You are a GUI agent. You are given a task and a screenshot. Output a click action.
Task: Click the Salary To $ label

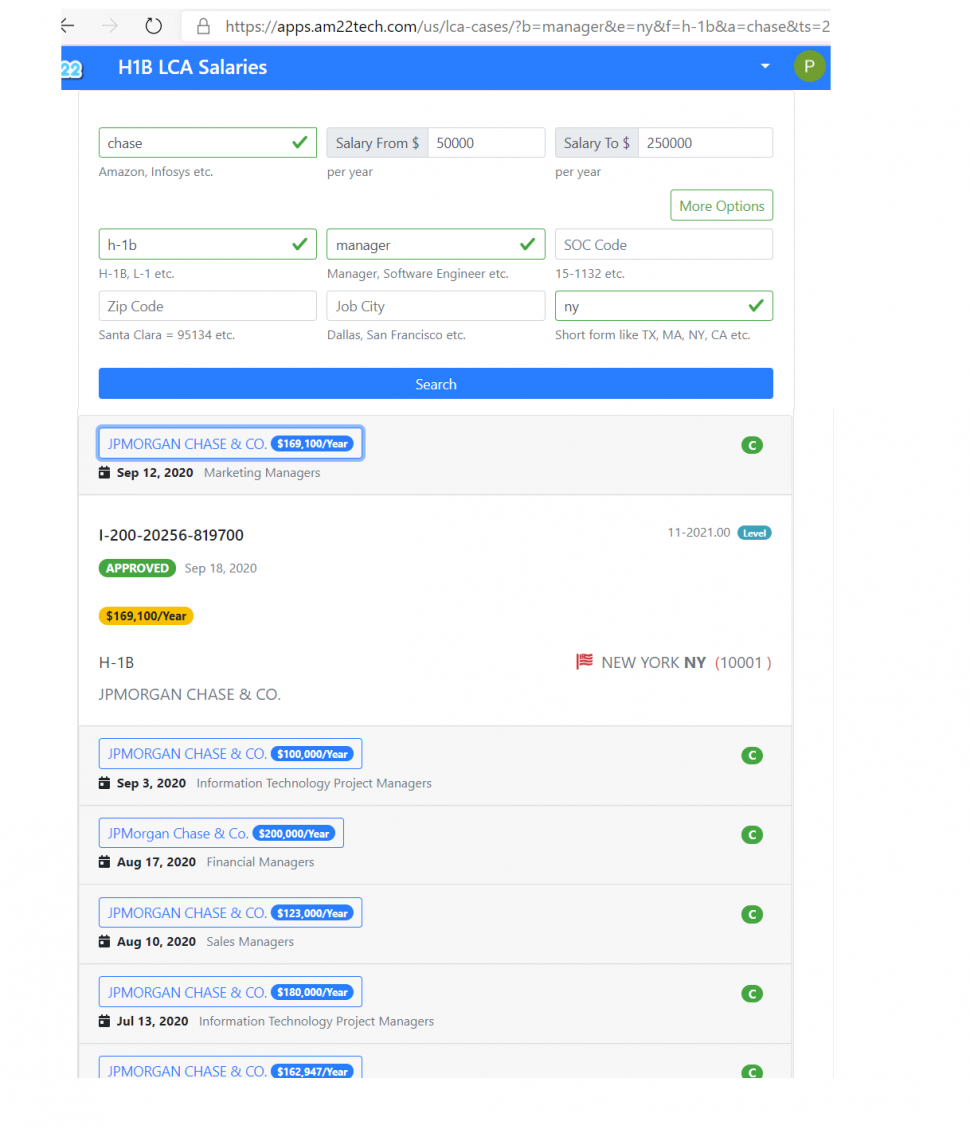597,143
